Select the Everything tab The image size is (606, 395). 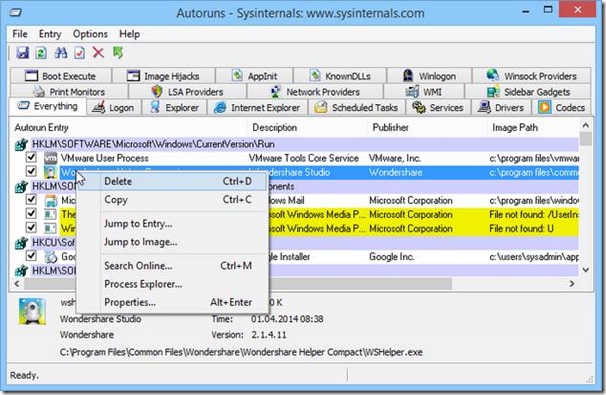point(48,106)
